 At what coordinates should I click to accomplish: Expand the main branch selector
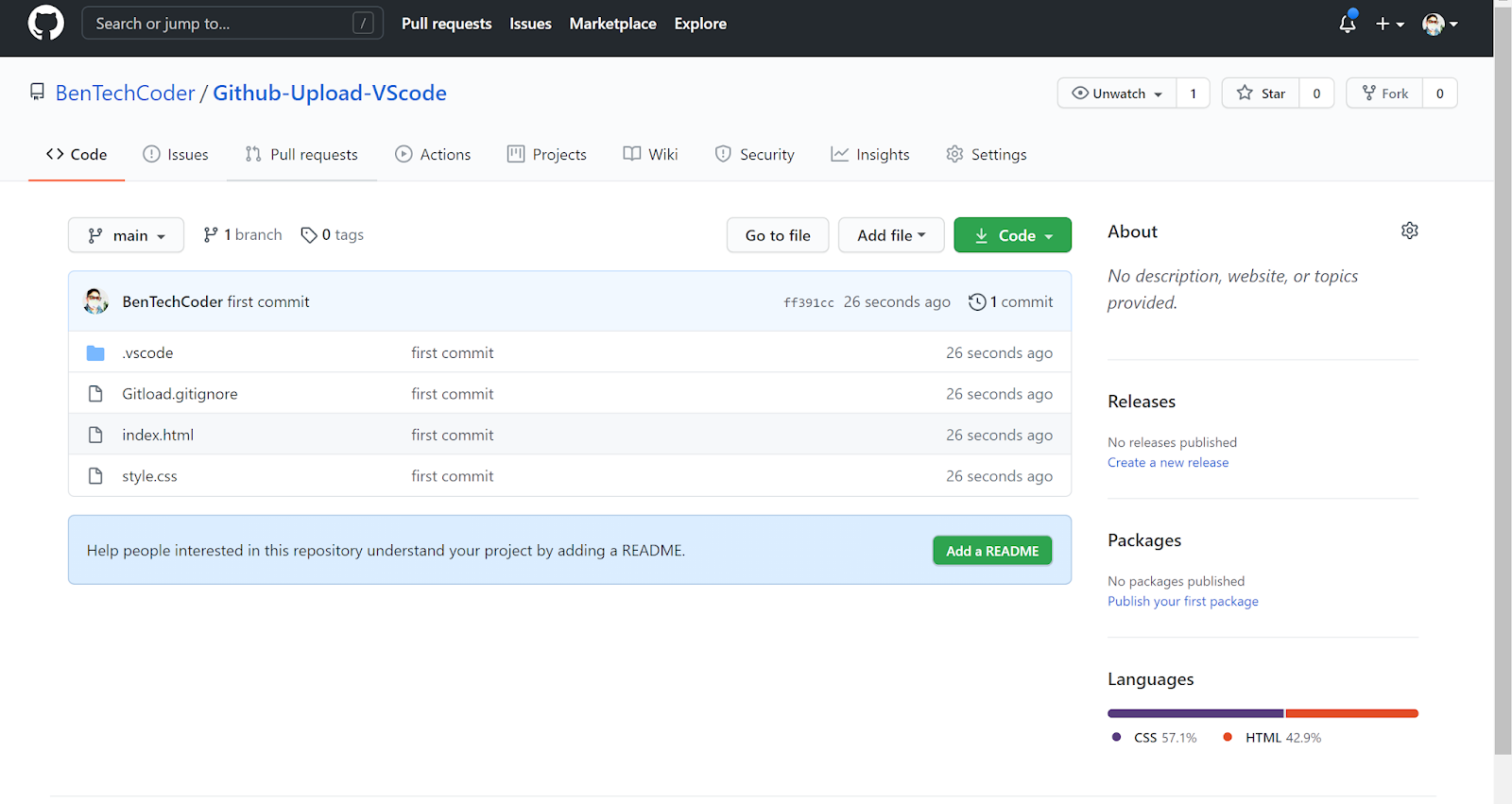click(126, 235)
